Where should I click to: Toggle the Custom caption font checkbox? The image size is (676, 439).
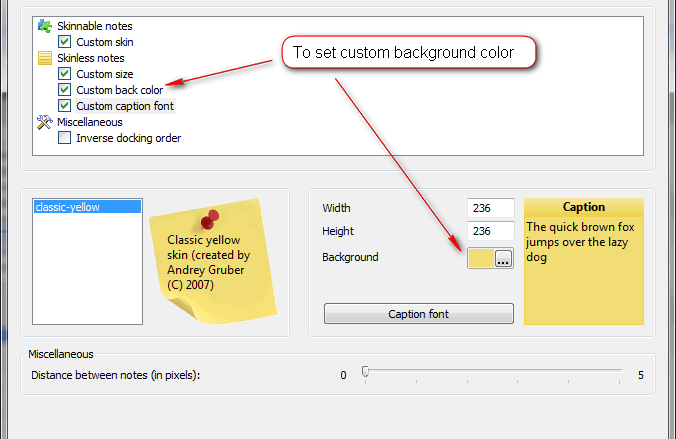pos(64,106)
